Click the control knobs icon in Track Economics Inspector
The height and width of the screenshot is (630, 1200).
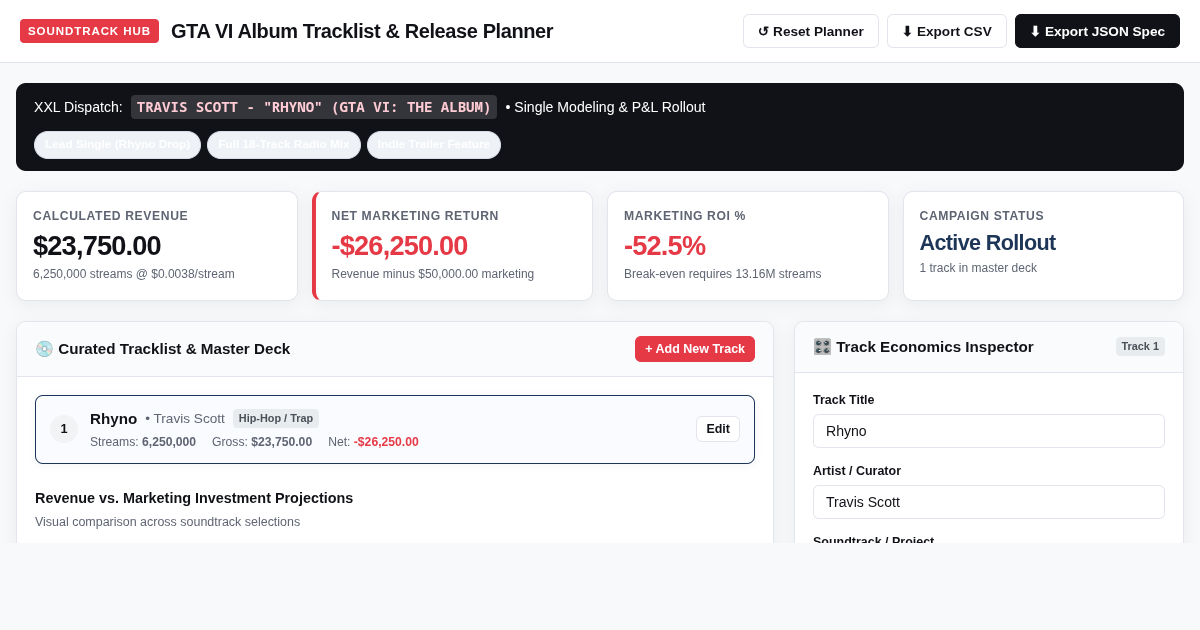pyautogui.click(x=822, y=347)
